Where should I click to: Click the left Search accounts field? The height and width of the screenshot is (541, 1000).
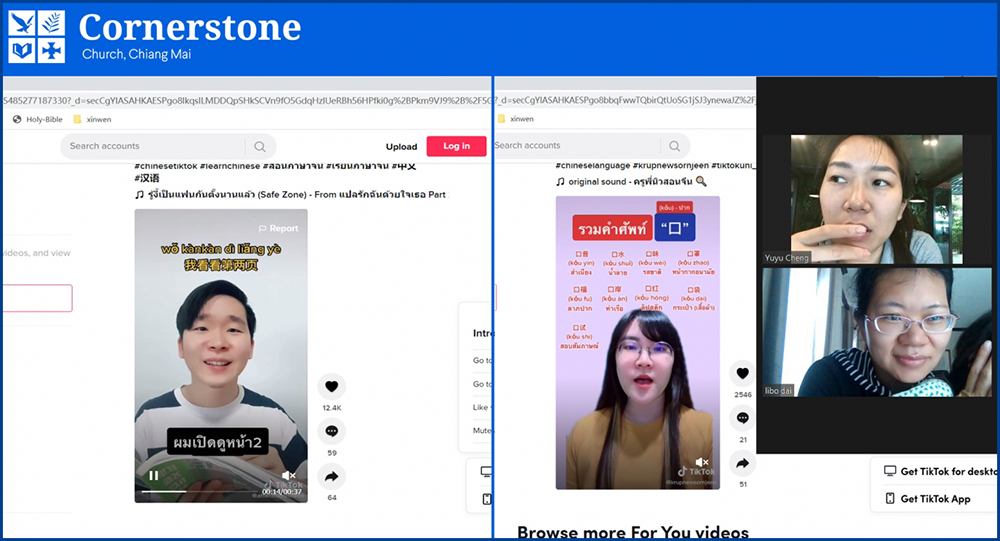168,146
